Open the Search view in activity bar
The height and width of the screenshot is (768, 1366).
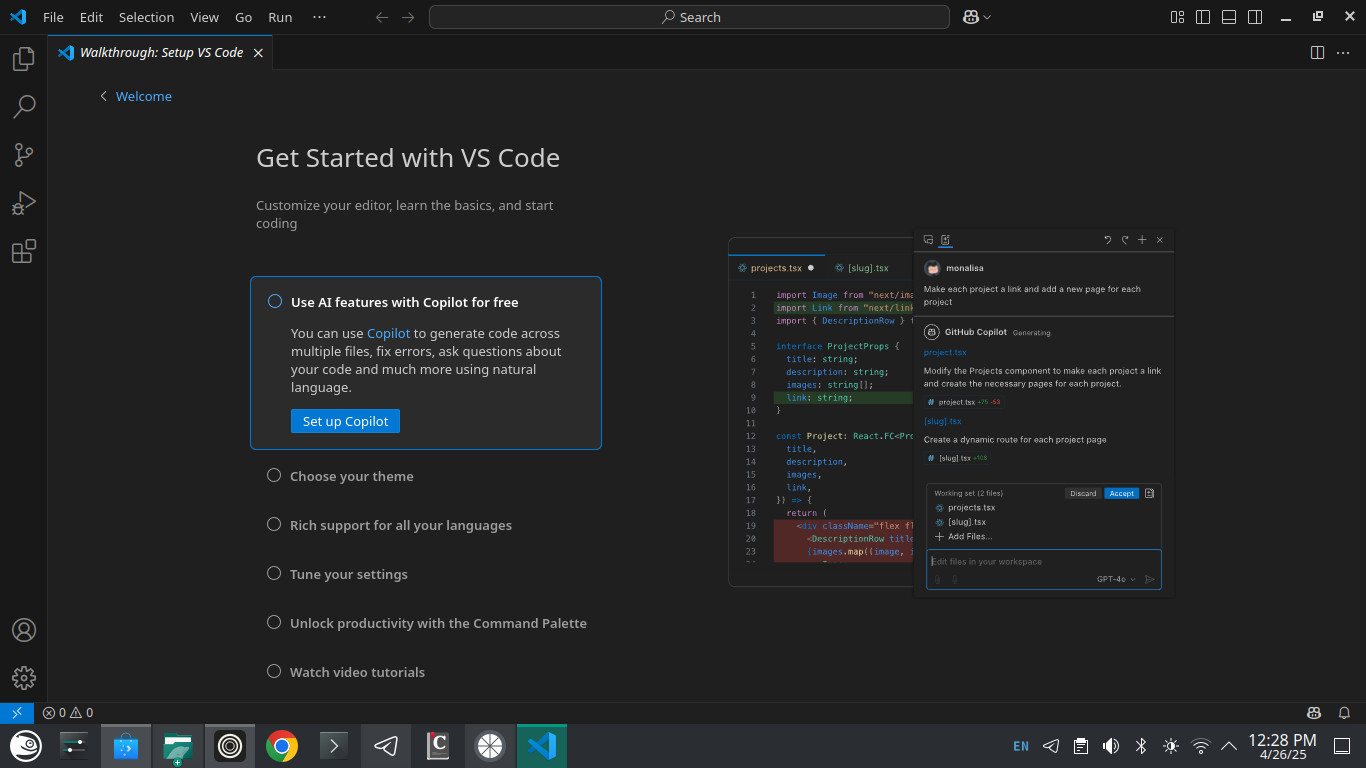[x=24, y=106]
